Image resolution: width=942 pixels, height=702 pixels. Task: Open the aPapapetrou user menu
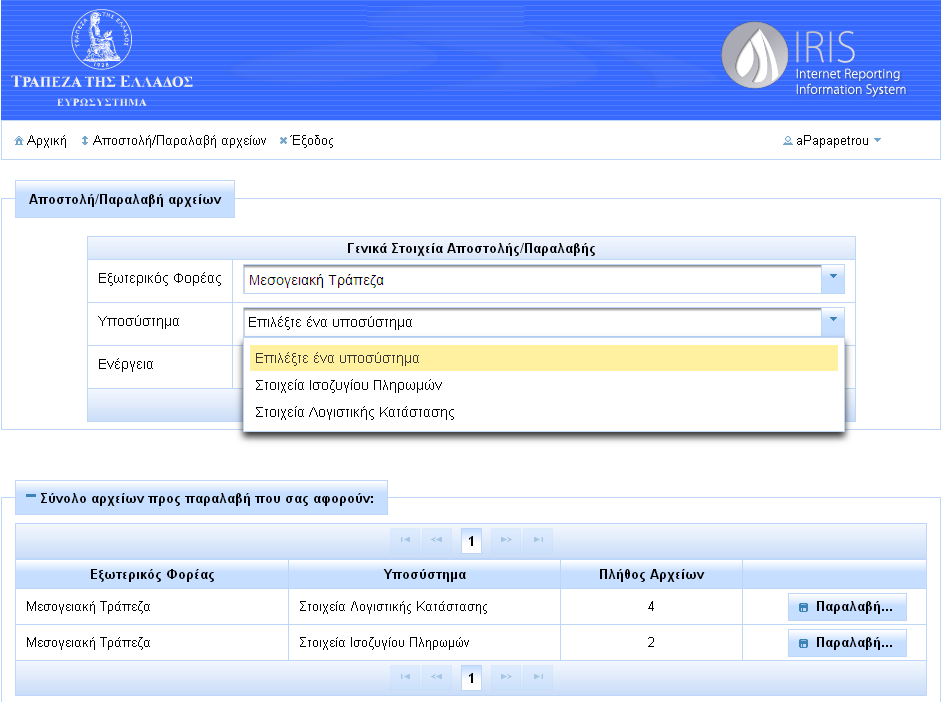832,141
